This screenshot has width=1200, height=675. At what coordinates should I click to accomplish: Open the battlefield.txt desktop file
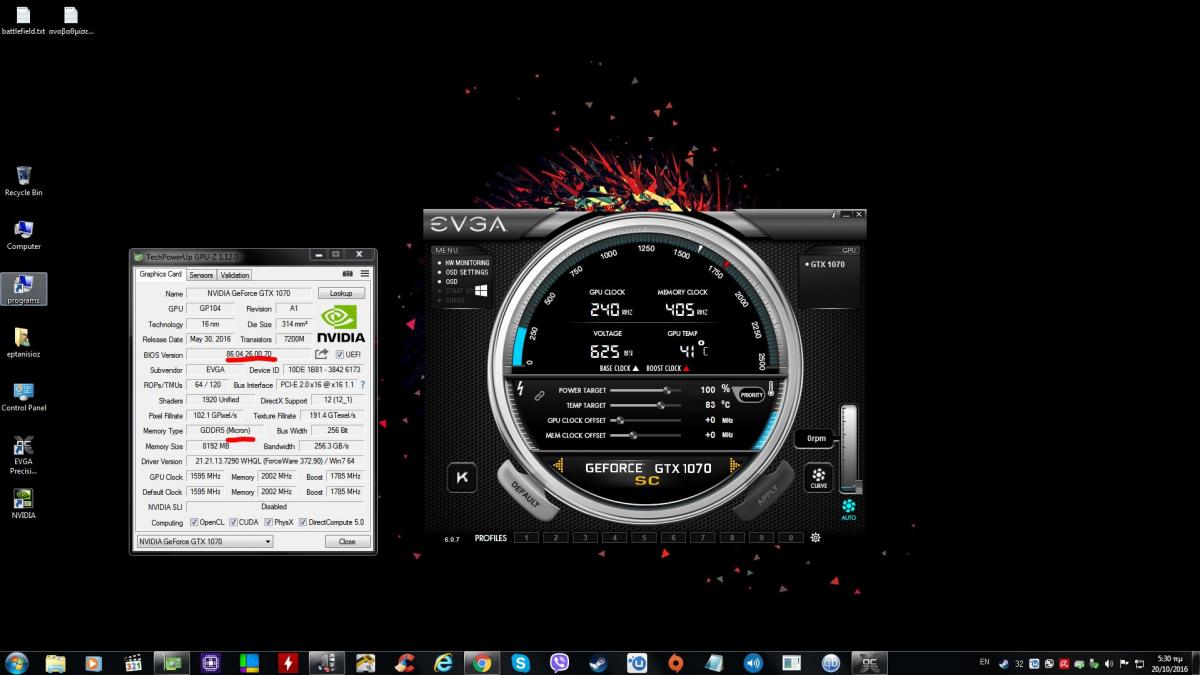coord(23,21)
